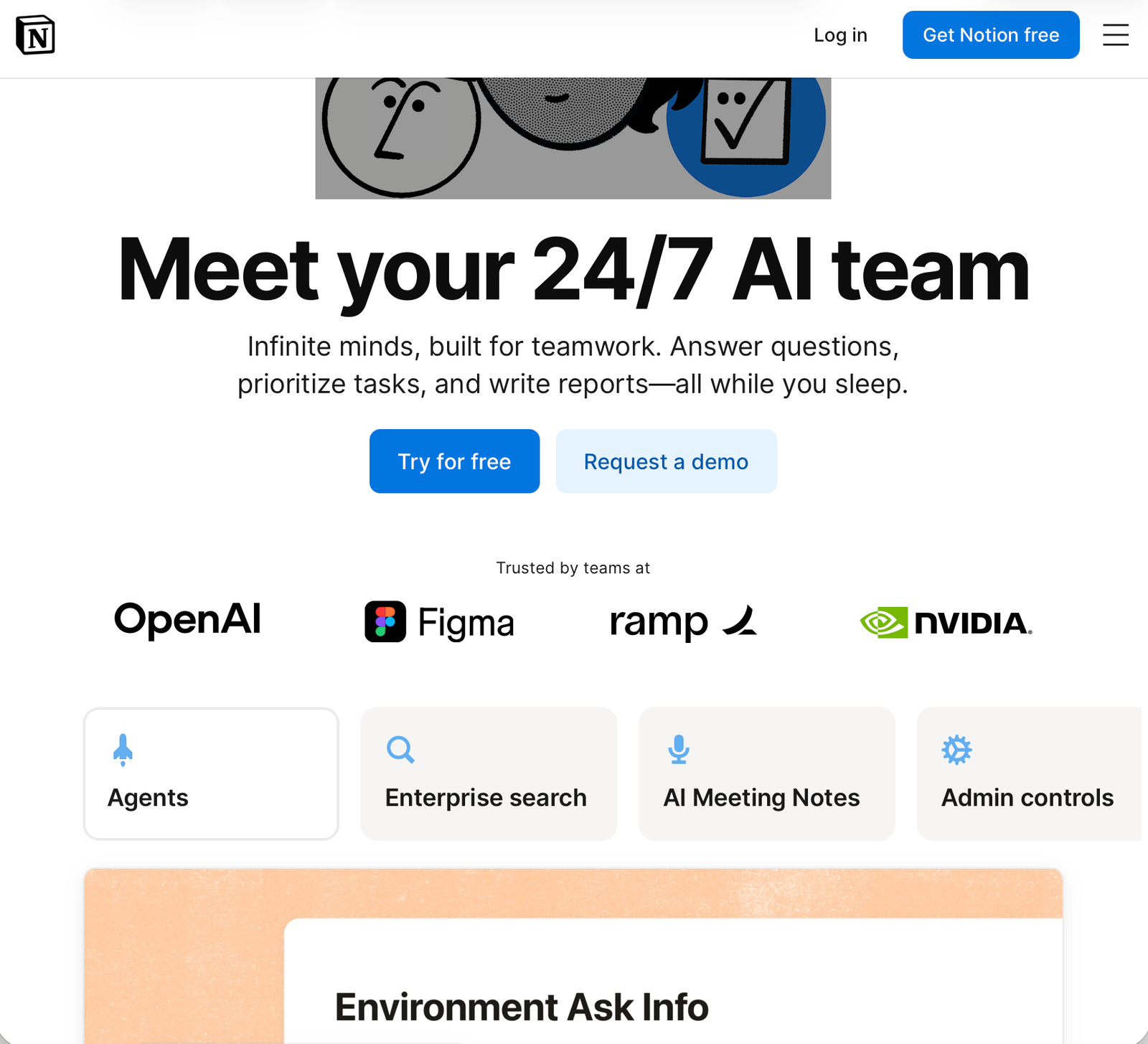The image size is (1148, 1044).
Task: Click the gear icon on Admin controls
Action: click(956, 750)
